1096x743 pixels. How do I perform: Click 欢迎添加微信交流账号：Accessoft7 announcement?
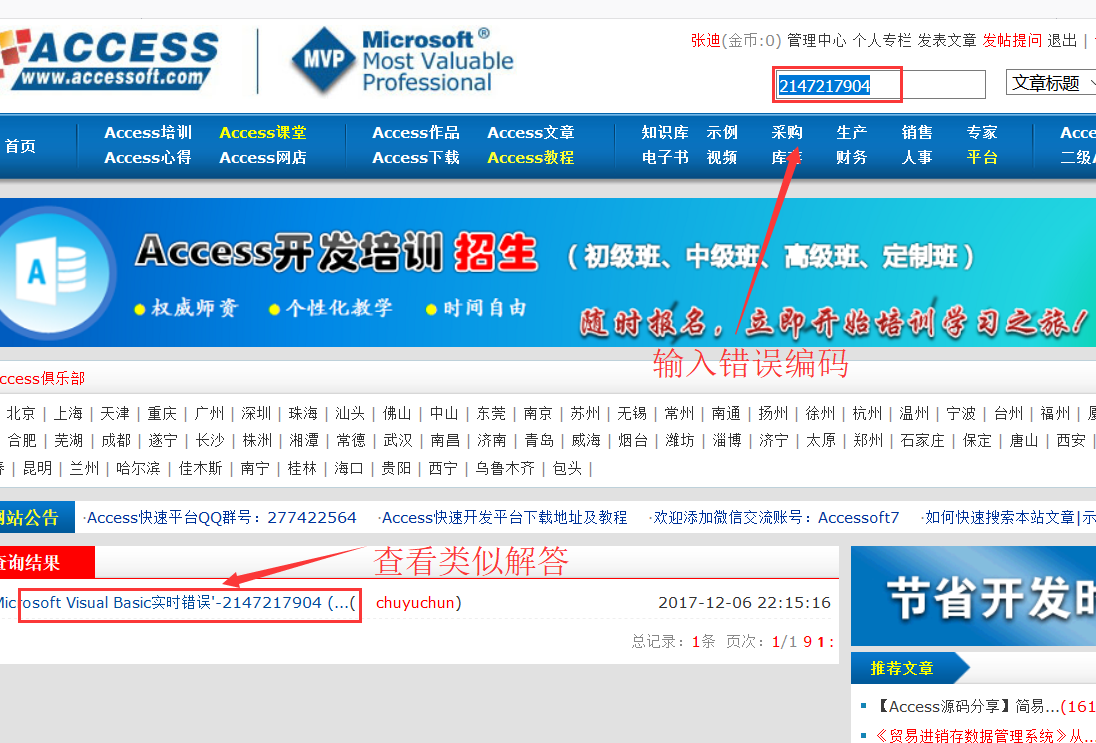[x=776, y=517]
